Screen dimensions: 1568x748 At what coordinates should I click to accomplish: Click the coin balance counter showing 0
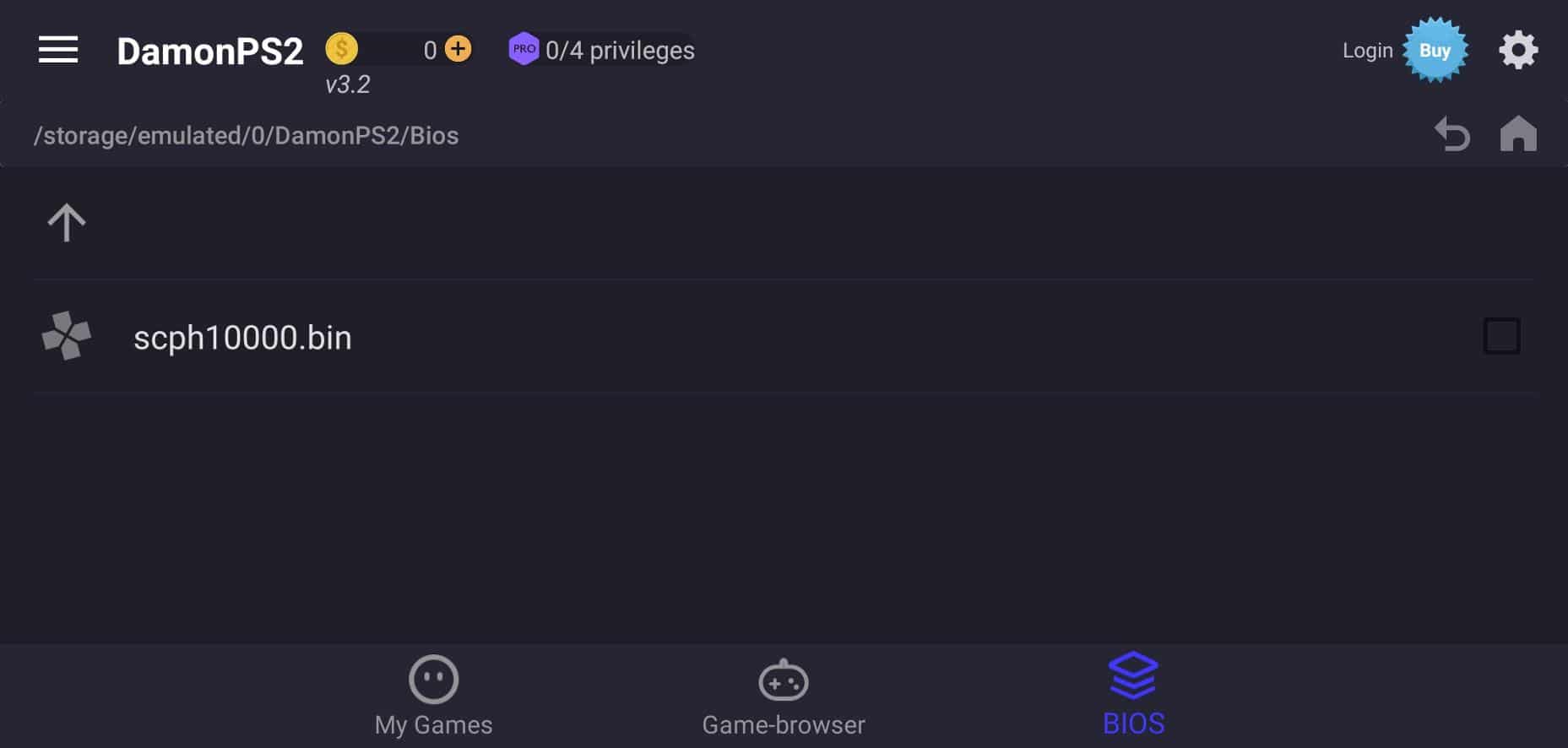click(x=430, y=50)
